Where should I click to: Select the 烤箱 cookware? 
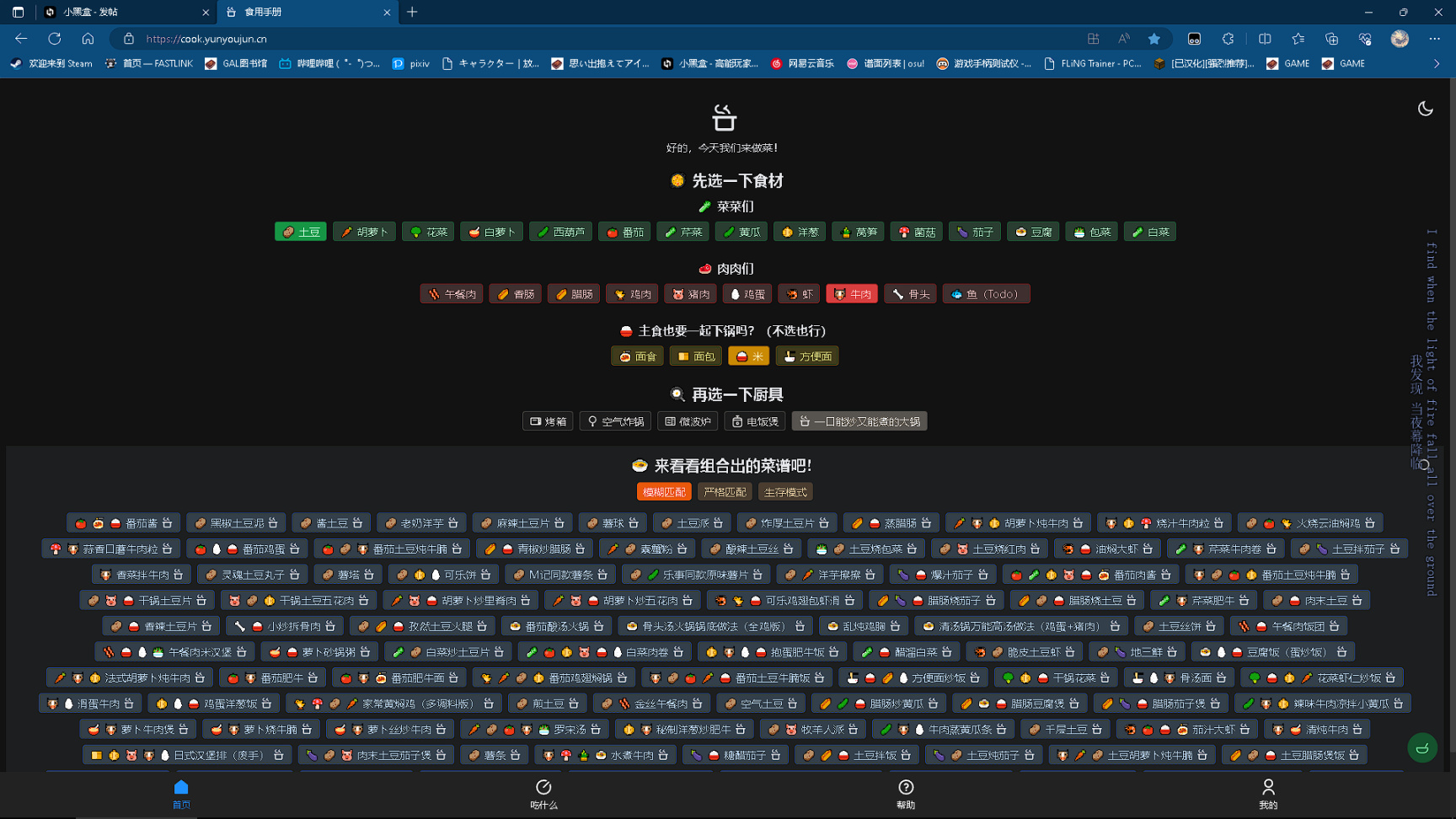pyautogui.click(x=548, y=421)
